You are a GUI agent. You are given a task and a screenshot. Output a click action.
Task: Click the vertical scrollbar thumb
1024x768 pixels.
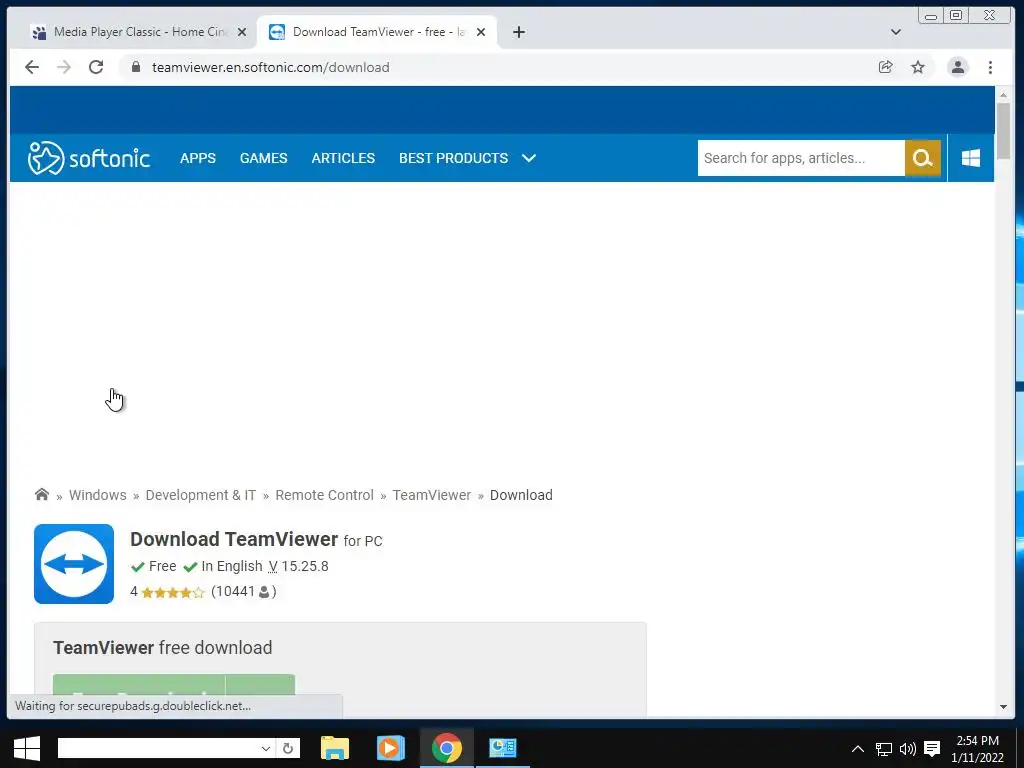tap(1003, 131)
